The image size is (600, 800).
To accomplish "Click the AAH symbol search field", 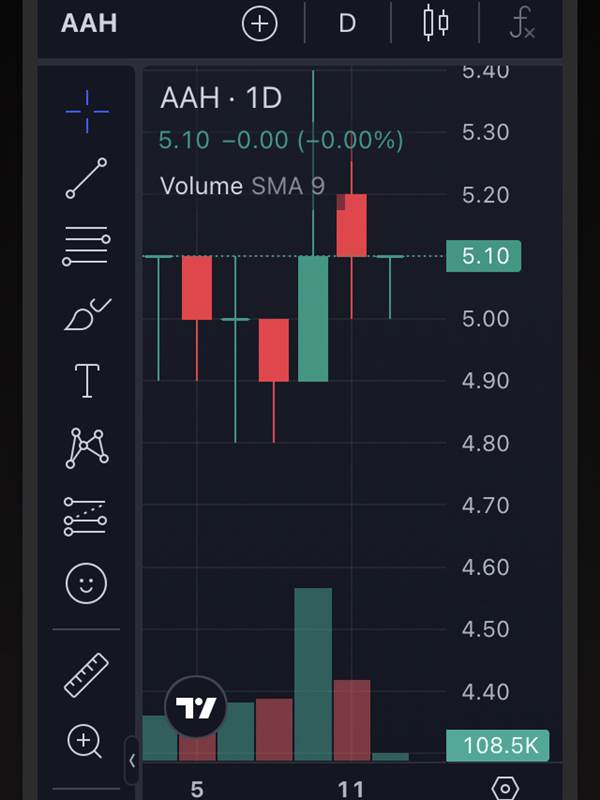I will [89, 23].
